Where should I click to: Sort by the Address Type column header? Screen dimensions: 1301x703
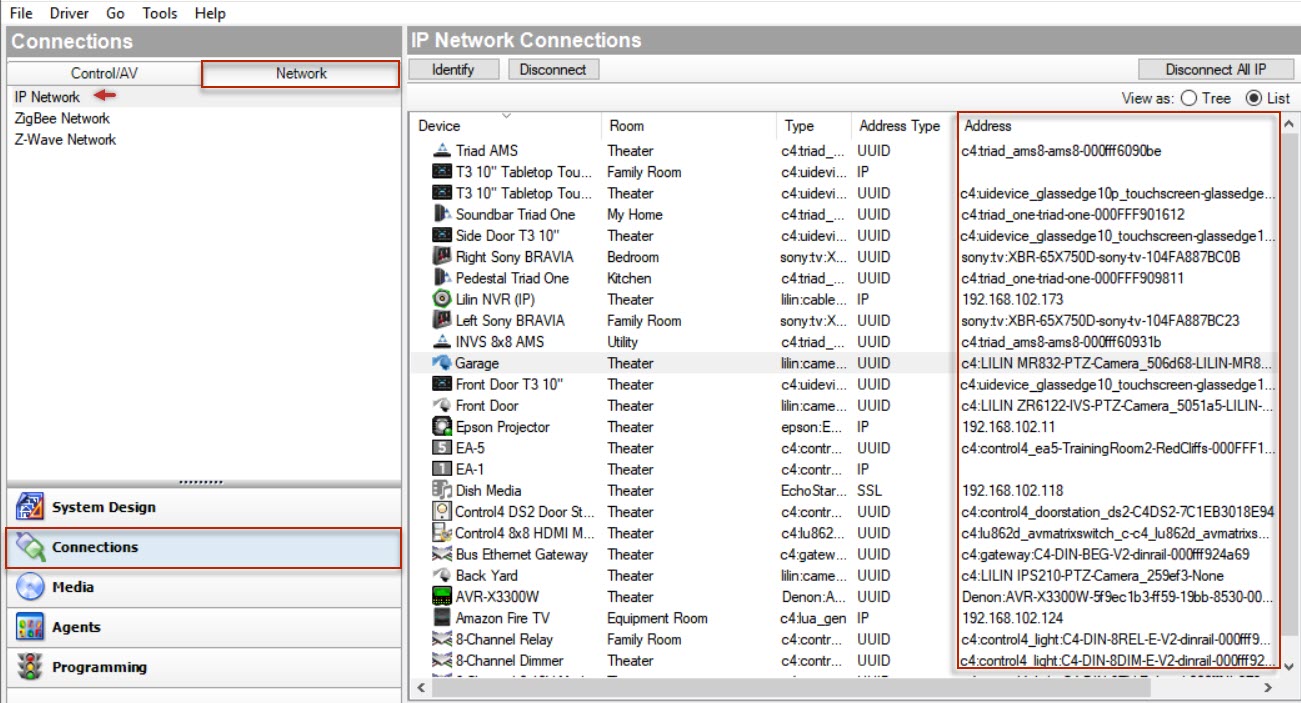[x=902, y=126]
